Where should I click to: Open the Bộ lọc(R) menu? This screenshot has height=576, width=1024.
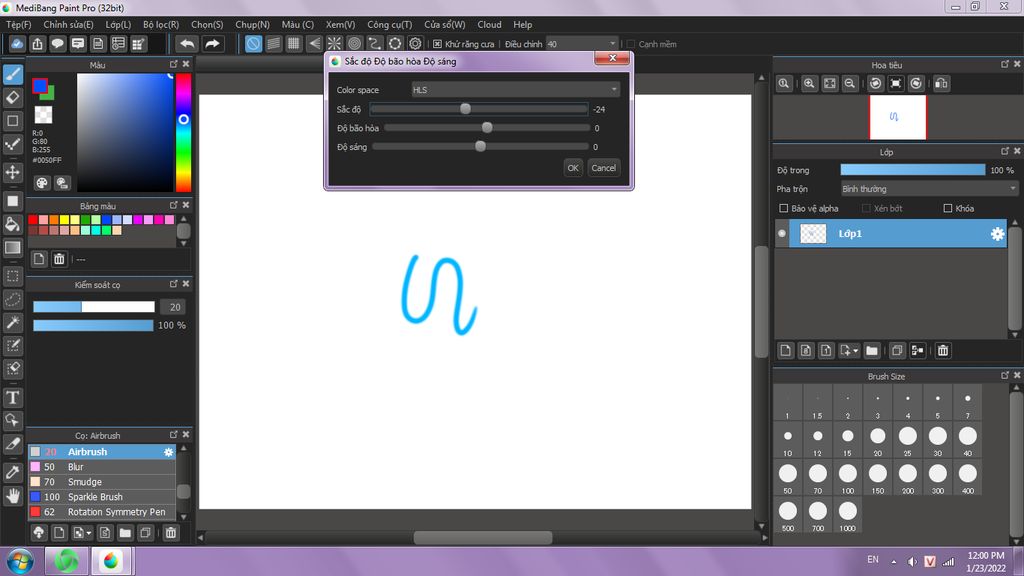click(x=161, y=24)
